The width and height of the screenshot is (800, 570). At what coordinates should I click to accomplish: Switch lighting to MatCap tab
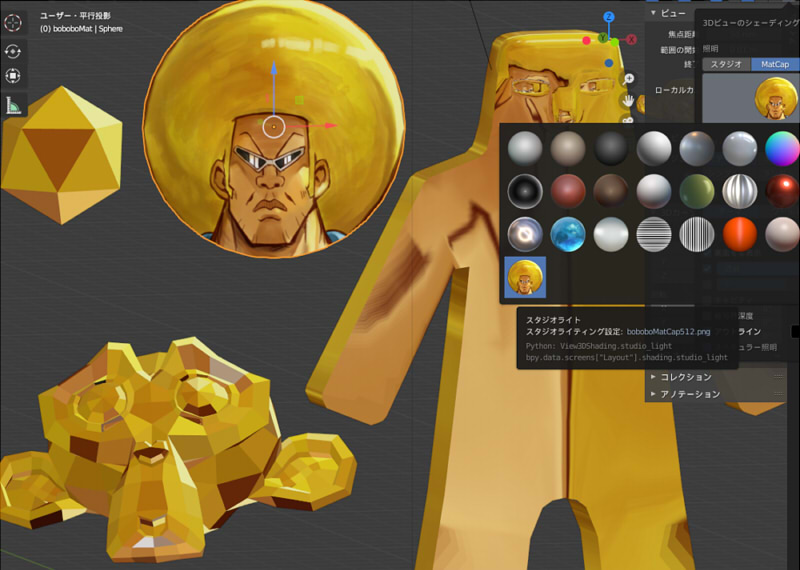point(775,64)
